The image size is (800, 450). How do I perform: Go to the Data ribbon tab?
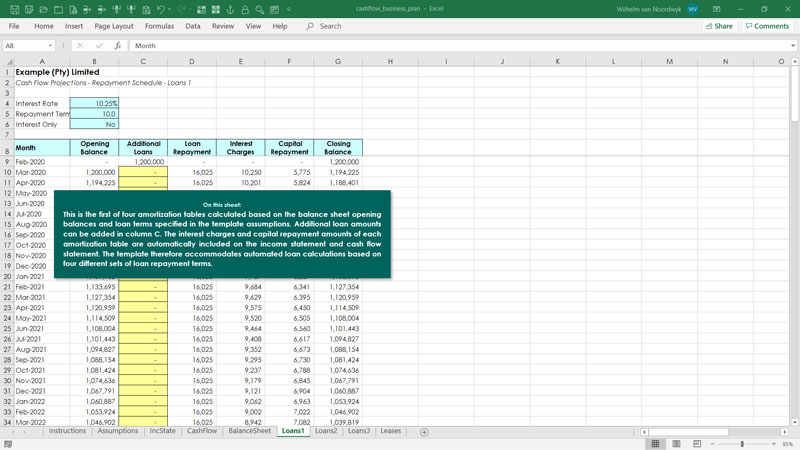click(x=192, y=26)
